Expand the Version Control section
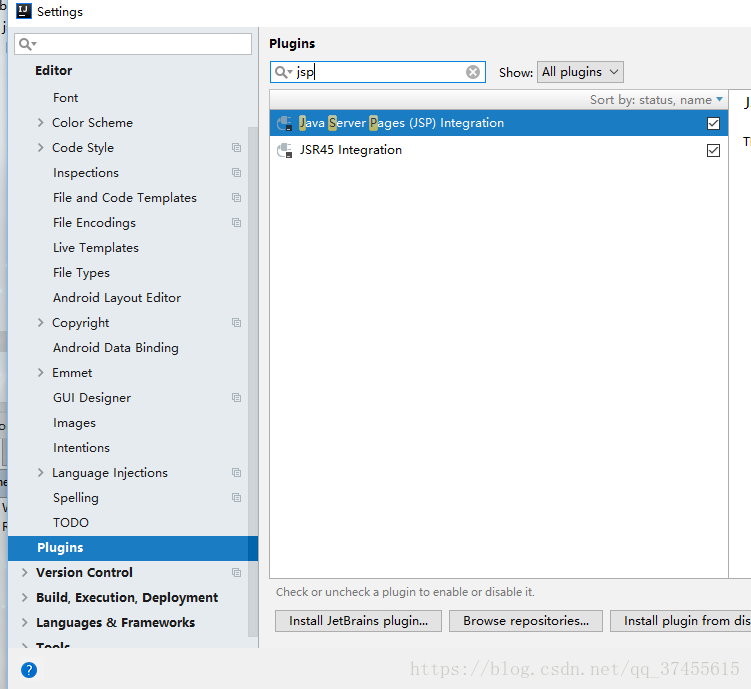The image size is (751, 689). tap(24, 572)
